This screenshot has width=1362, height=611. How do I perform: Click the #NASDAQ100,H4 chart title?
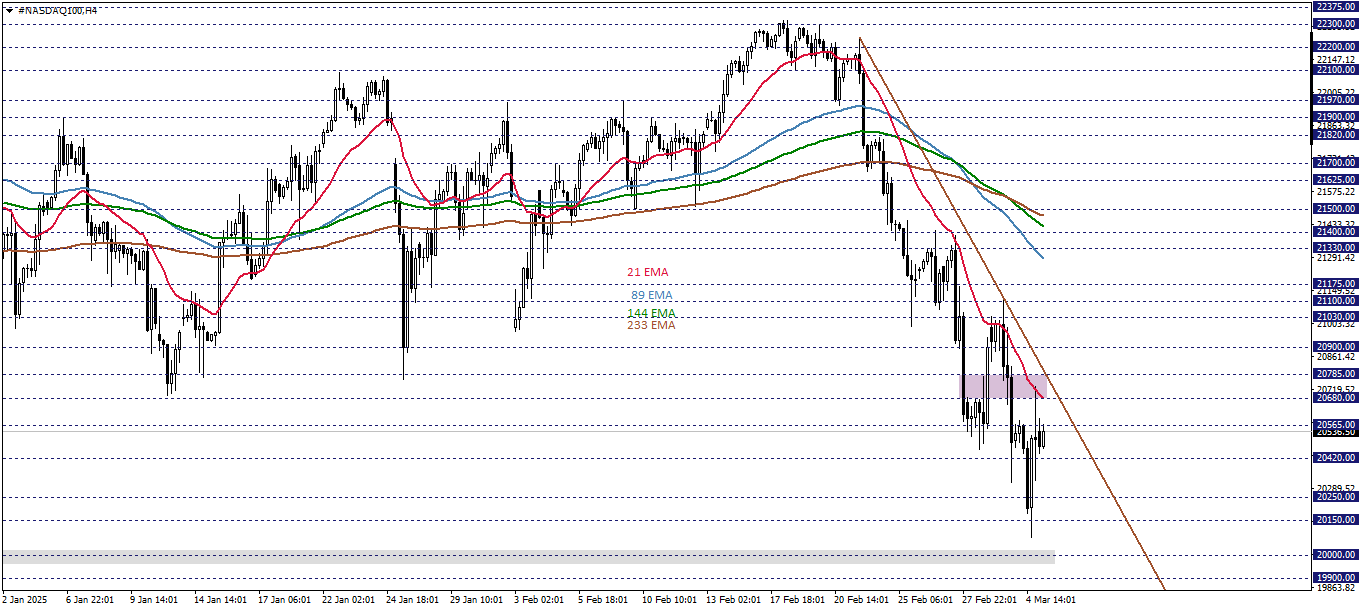57,9
